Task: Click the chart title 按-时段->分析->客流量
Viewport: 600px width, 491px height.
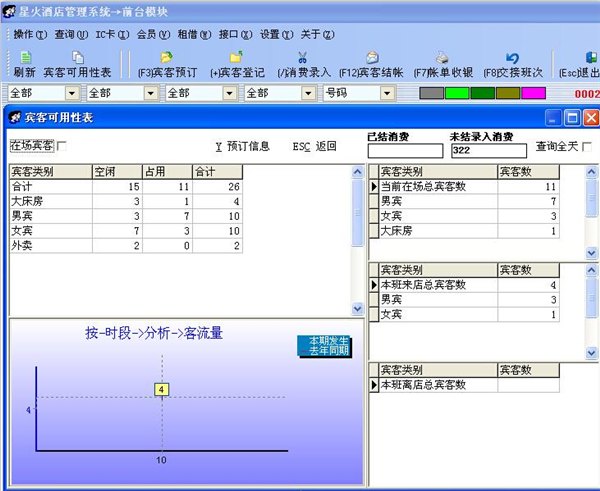Action: (x=154, y=333)
